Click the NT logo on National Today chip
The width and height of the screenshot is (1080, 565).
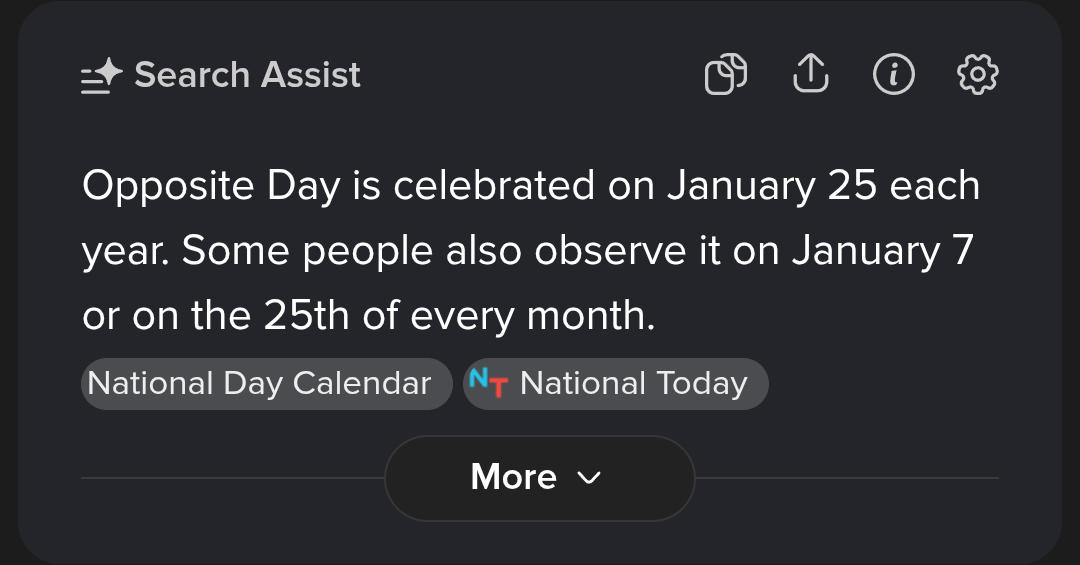[488, 382]
